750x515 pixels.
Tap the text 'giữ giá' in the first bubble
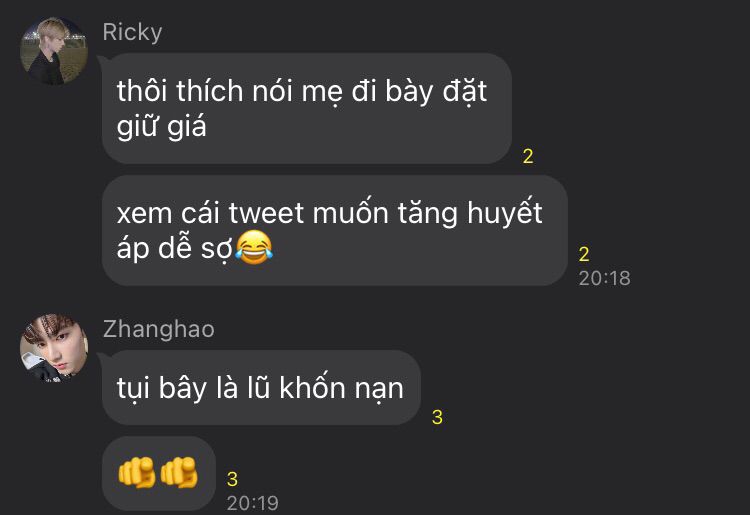pyautogui.click(x=162, y=127)
